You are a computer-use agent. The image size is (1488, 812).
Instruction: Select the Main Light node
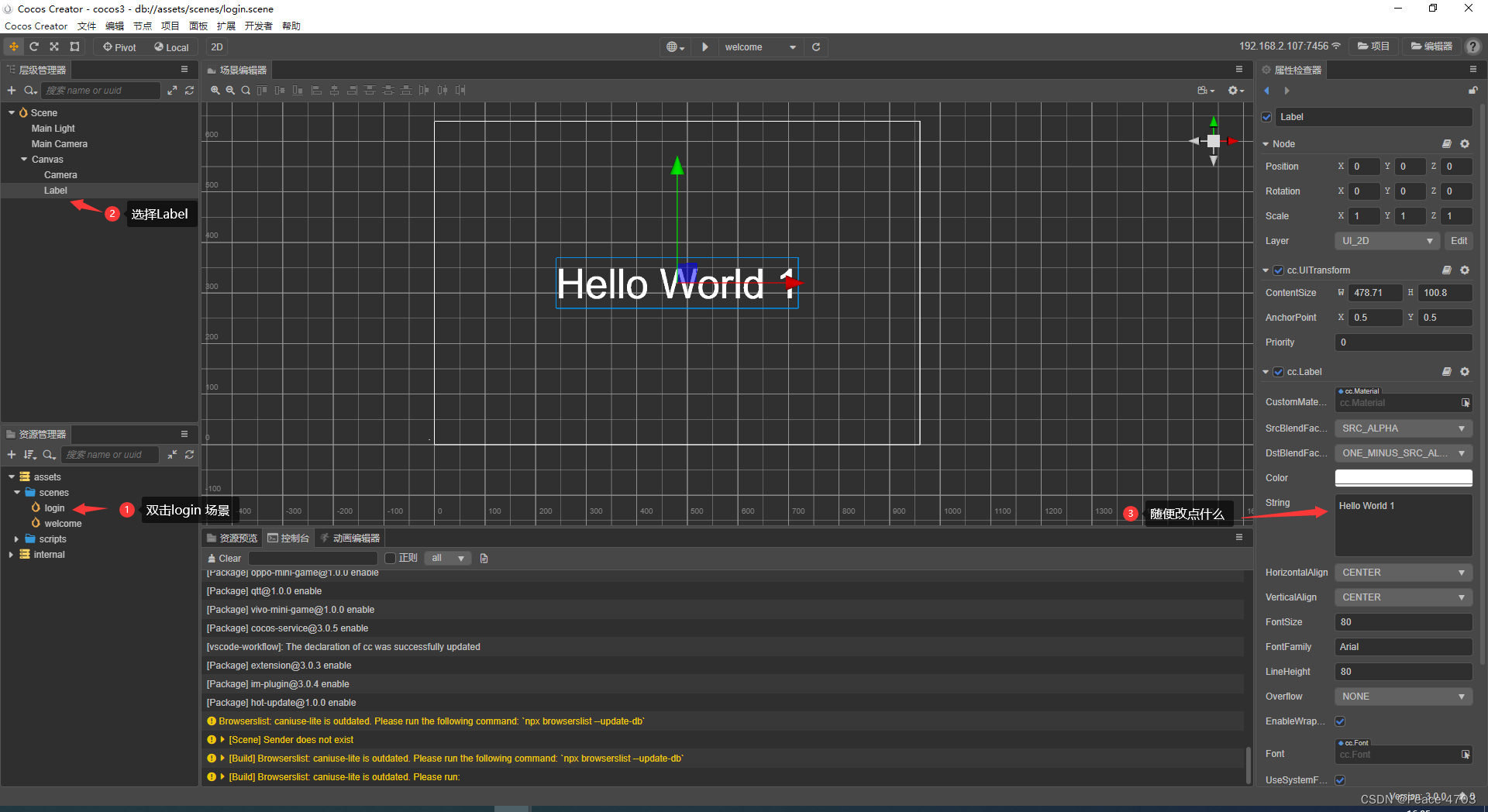(53, 129)
